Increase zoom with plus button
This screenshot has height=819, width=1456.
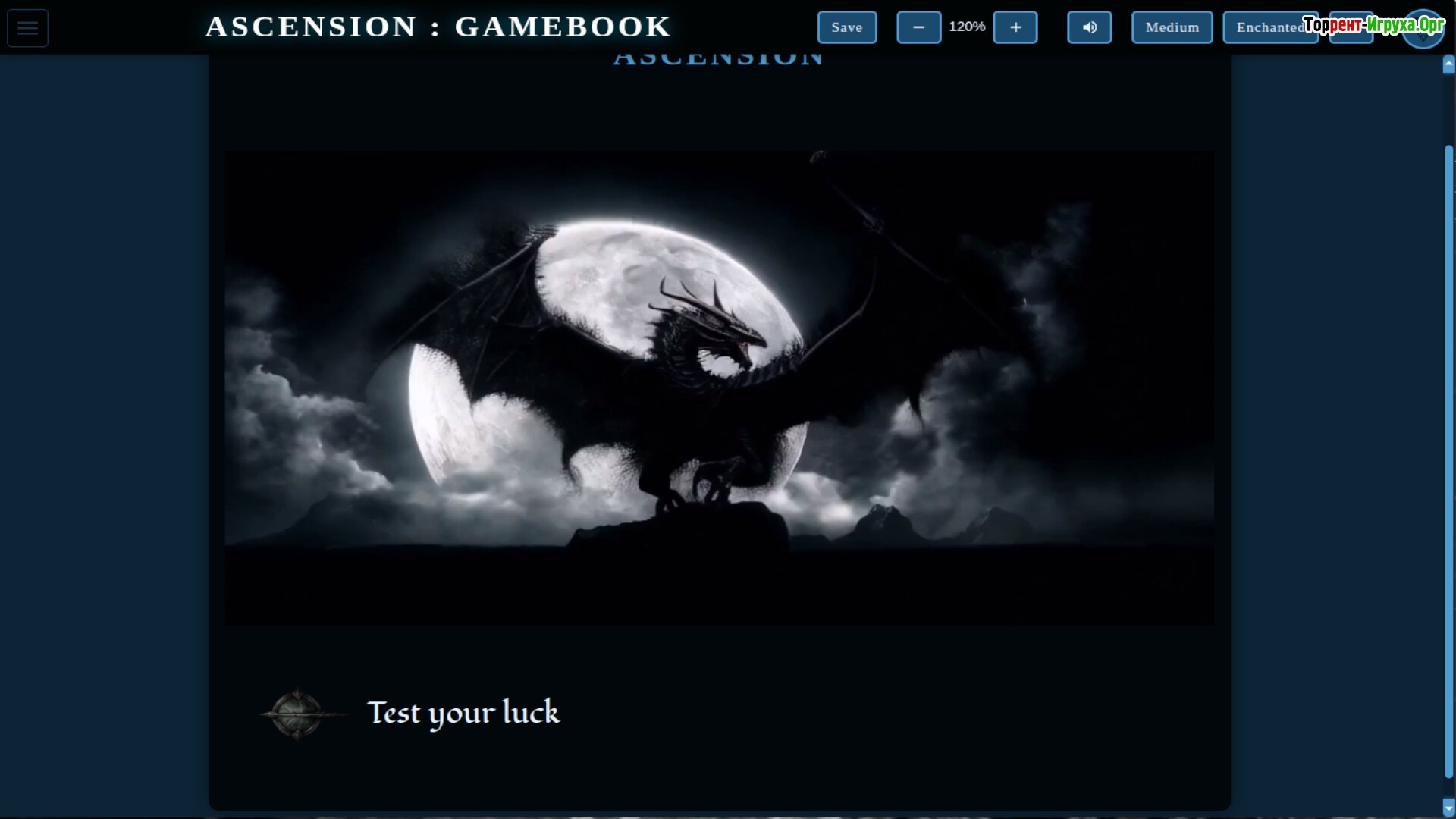[1015, 27]
